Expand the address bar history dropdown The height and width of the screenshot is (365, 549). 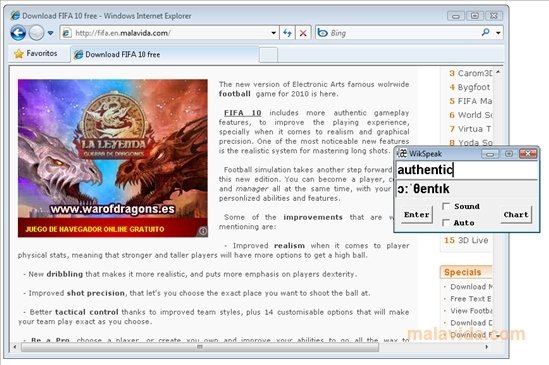pyautogui.click(x=273, y=33)
